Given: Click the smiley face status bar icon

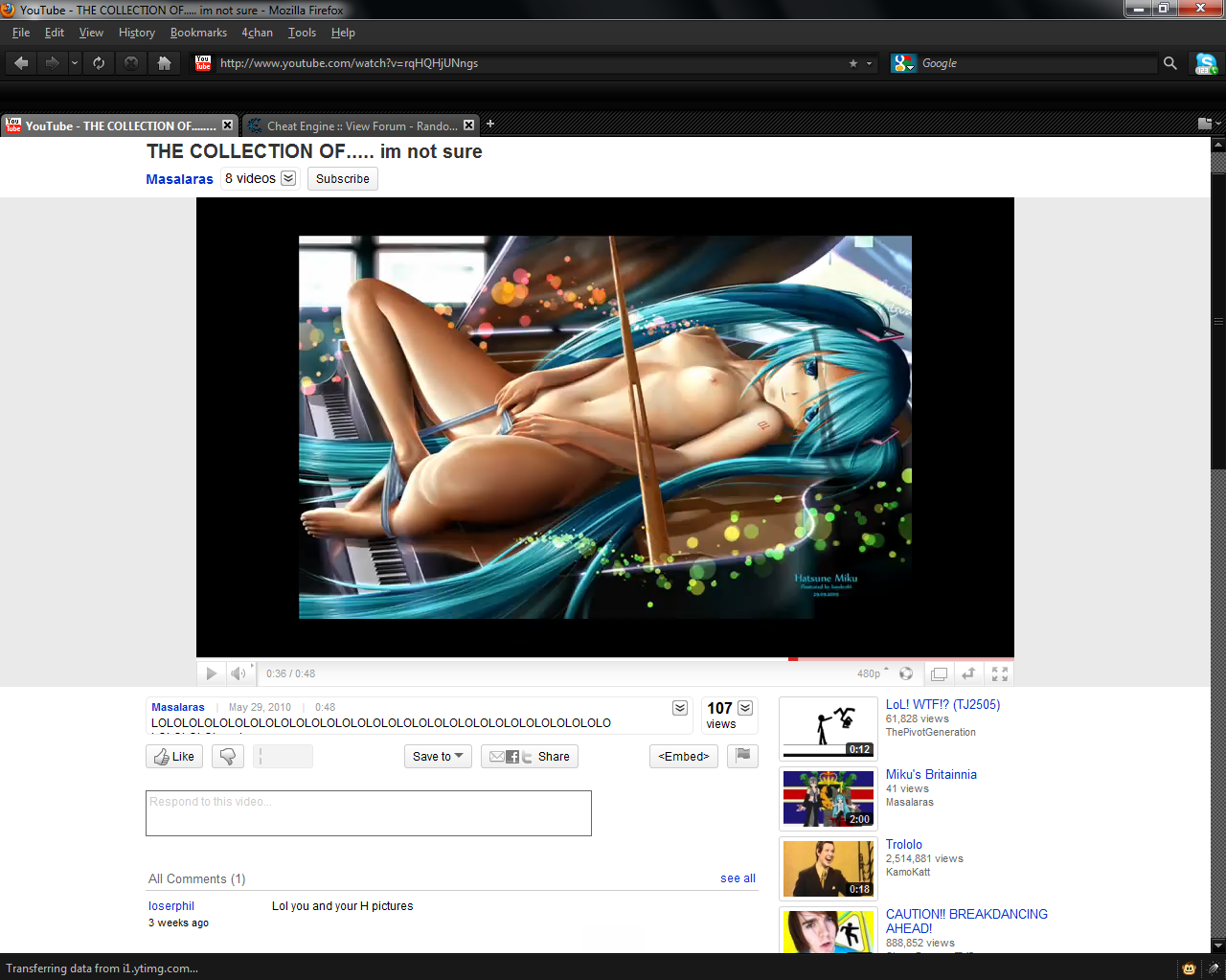Looking at the screenshot, I should (1189, 969).
